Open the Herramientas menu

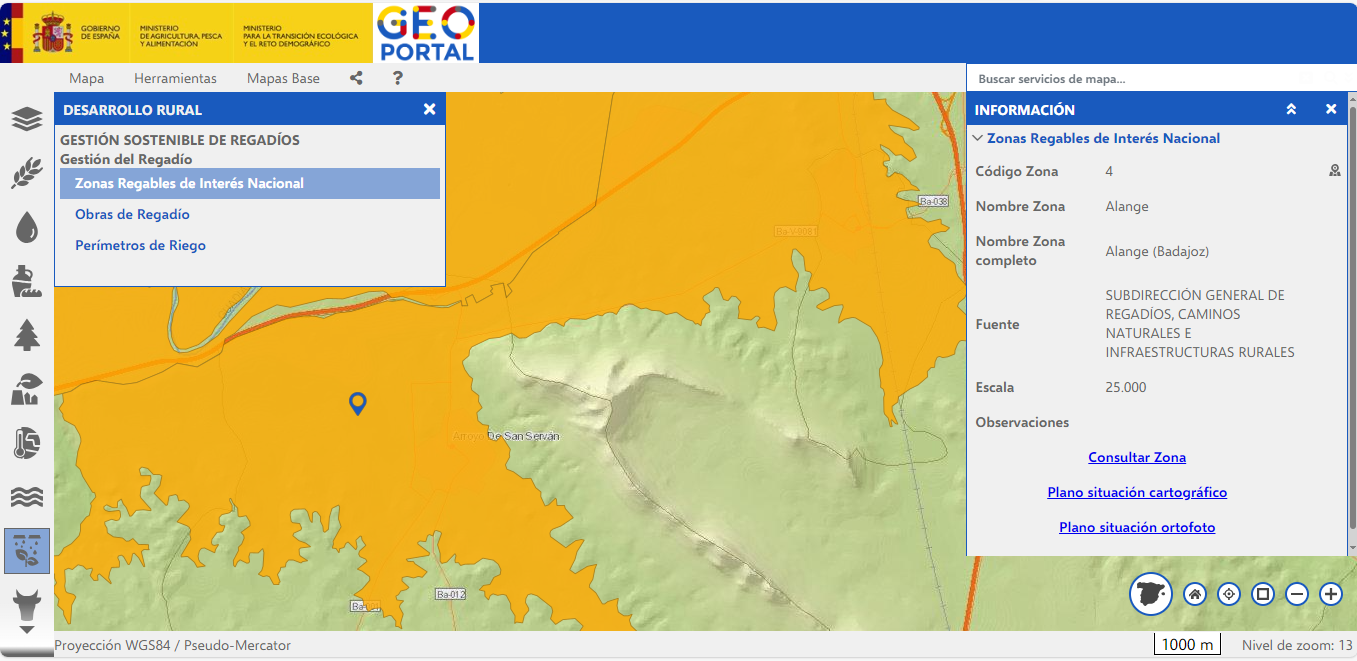click(175, 78)
